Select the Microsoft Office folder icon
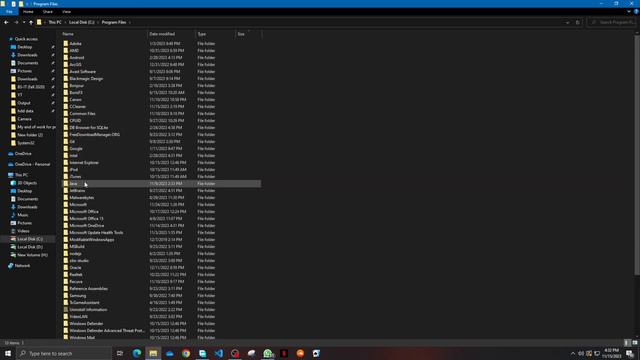640x360 pixels. point(66,211)
